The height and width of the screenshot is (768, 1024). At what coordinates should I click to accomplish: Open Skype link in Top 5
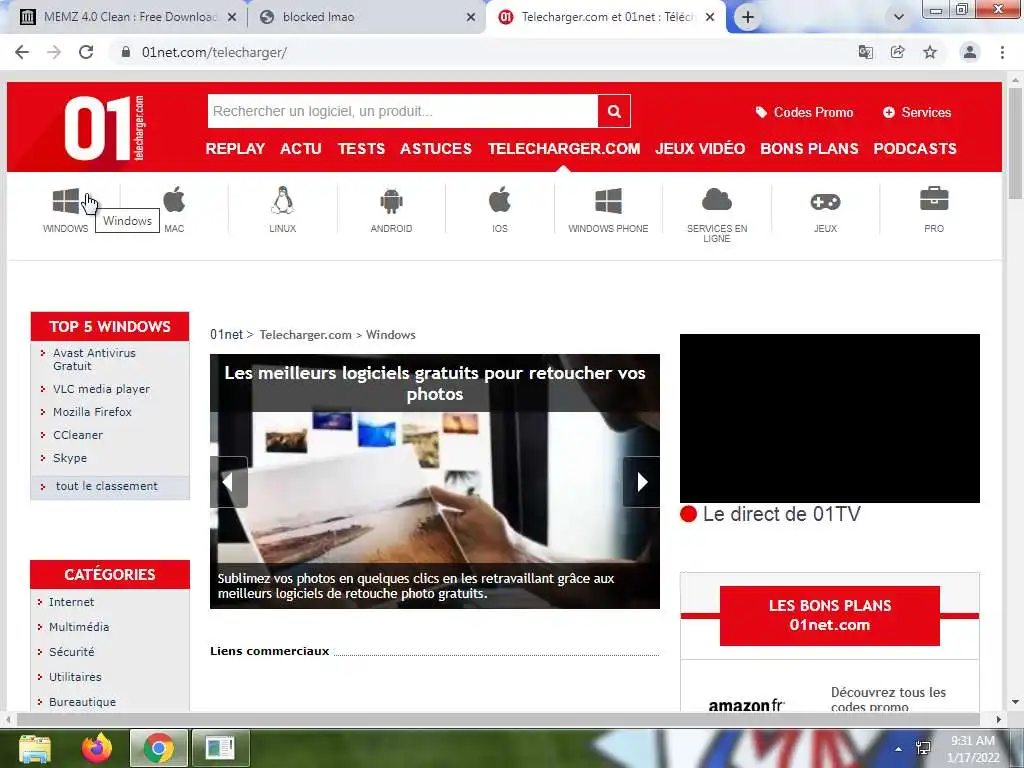[70, 458]
